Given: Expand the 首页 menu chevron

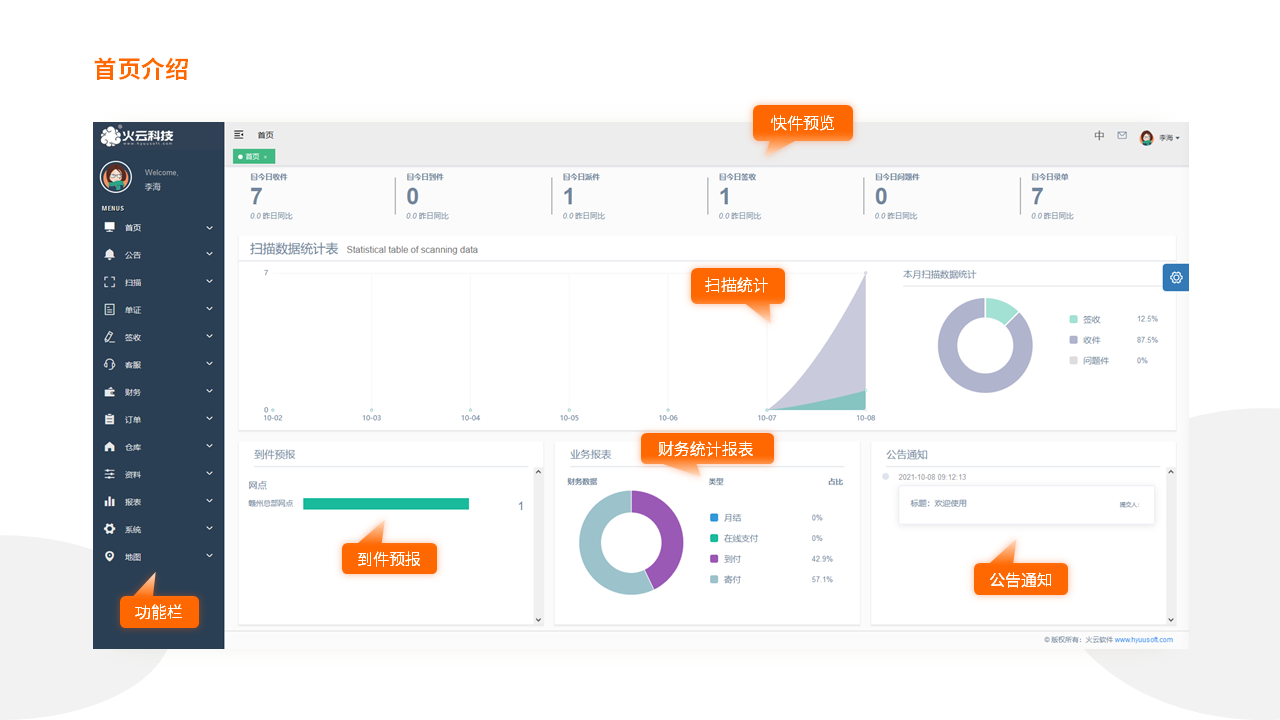Looking at the screenshot, I should 210,228.
